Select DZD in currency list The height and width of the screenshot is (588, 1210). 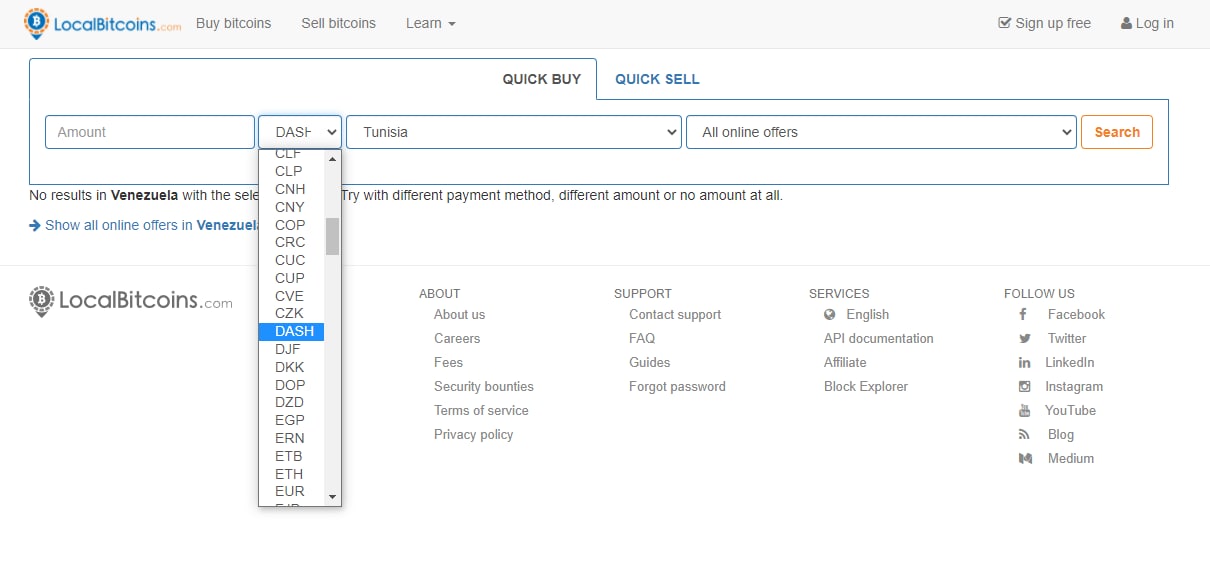click(x=291, y=402)
